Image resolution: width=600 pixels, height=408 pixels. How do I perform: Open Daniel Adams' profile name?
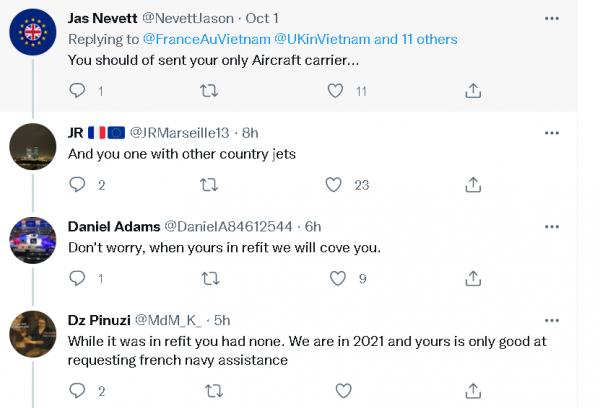pos(113,226)
